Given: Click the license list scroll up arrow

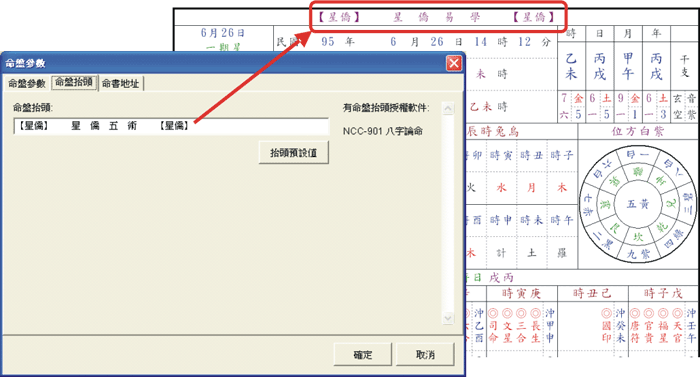Looking at the screenshot, I should pos(448,108).
